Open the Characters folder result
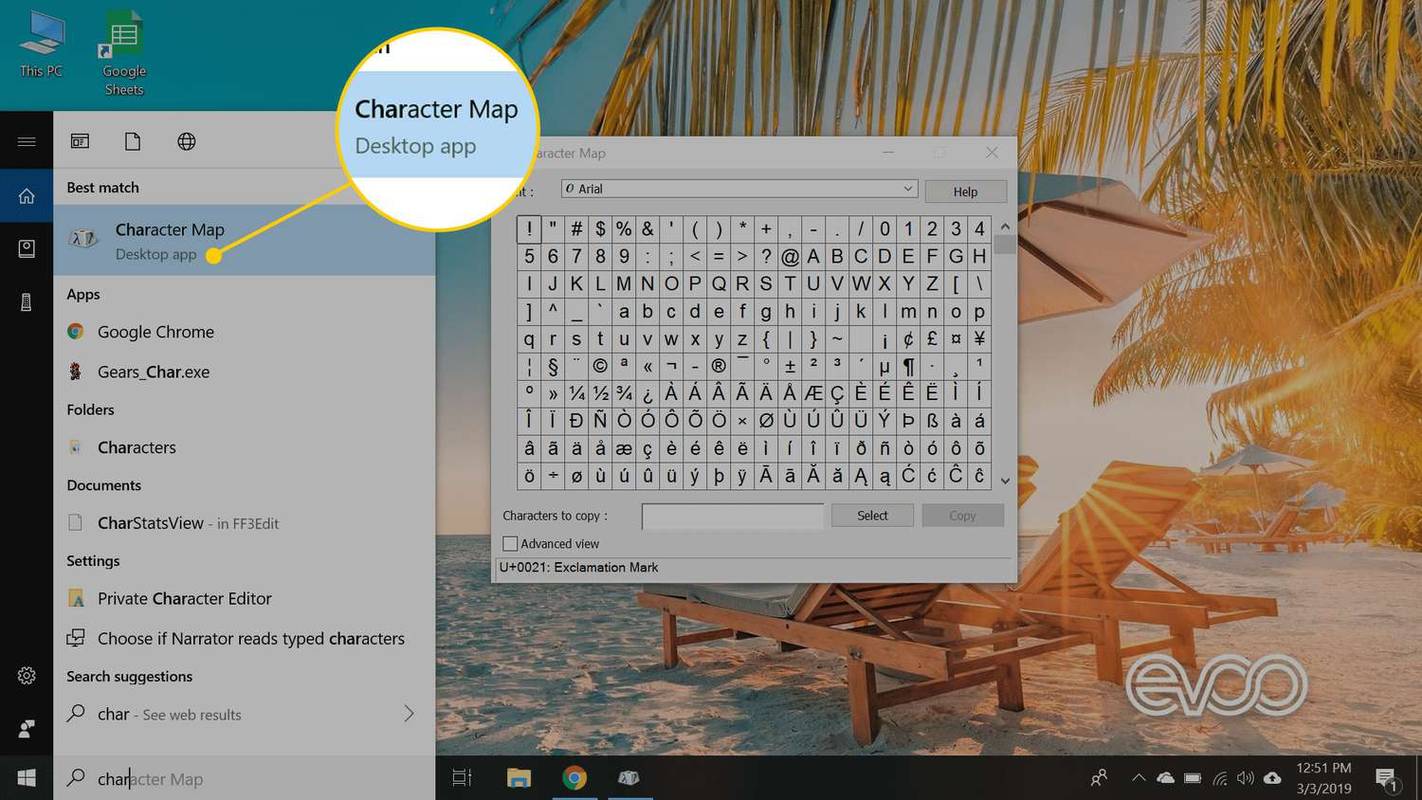This screenshot has width=1422, height=800. [244, 448]
